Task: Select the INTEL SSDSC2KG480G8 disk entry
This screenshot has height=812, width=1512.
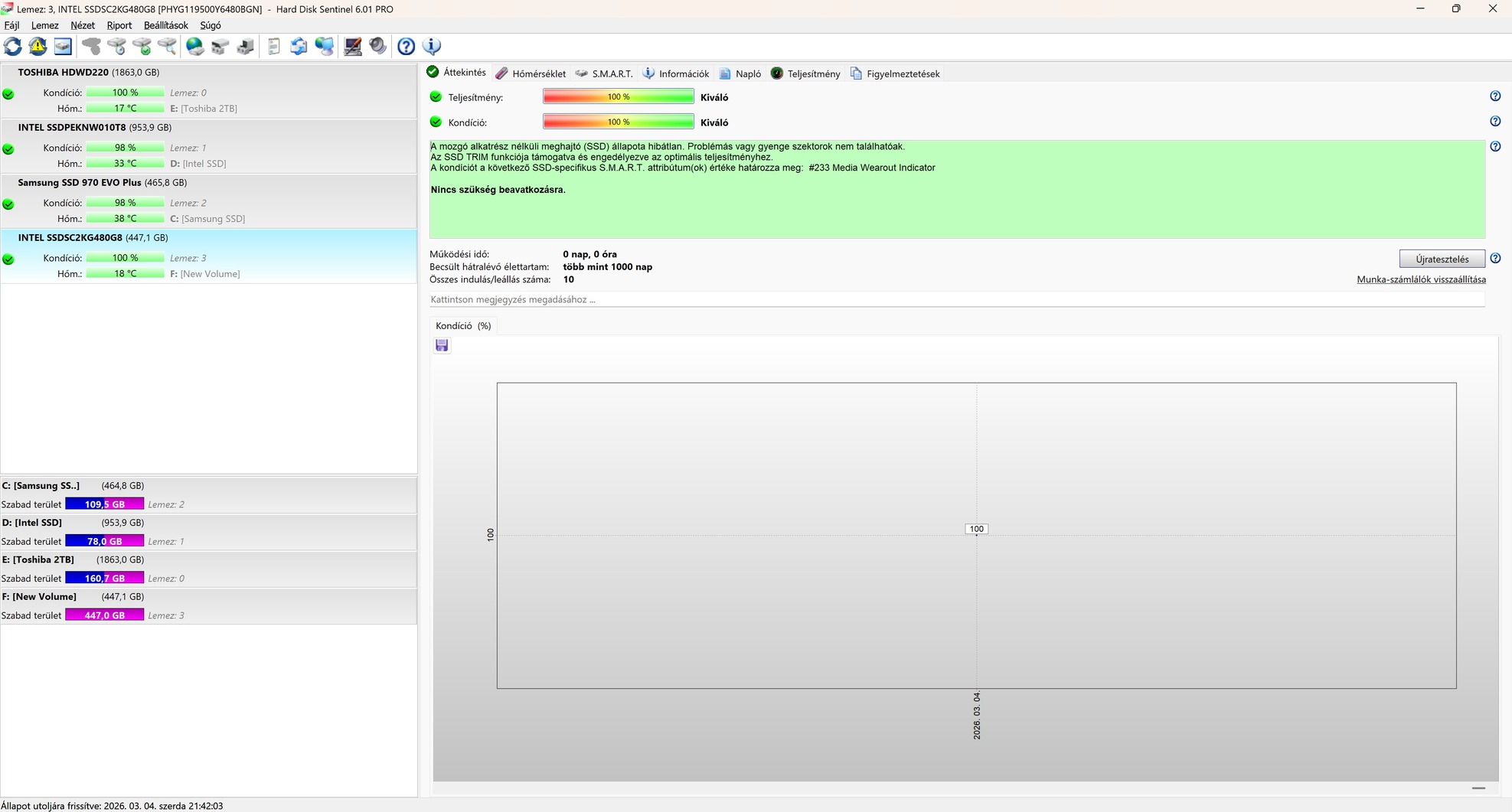Action: pos(209,256)
